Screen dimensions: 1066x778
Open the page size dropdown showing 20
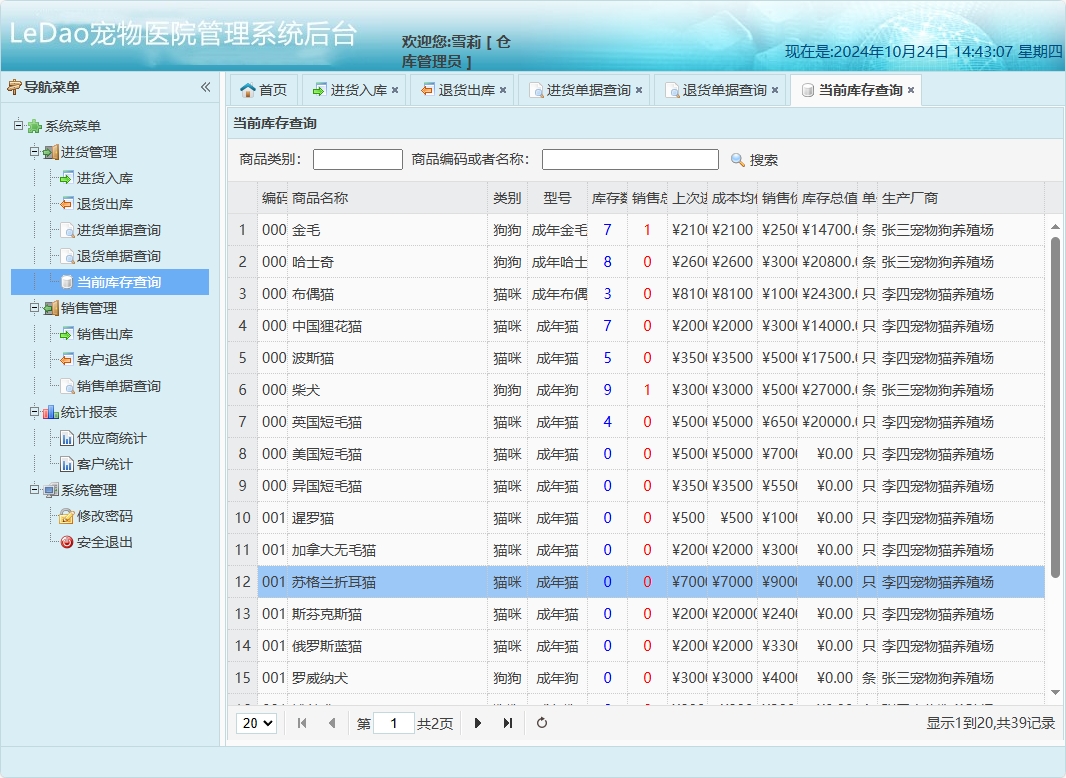click(256, 723)
